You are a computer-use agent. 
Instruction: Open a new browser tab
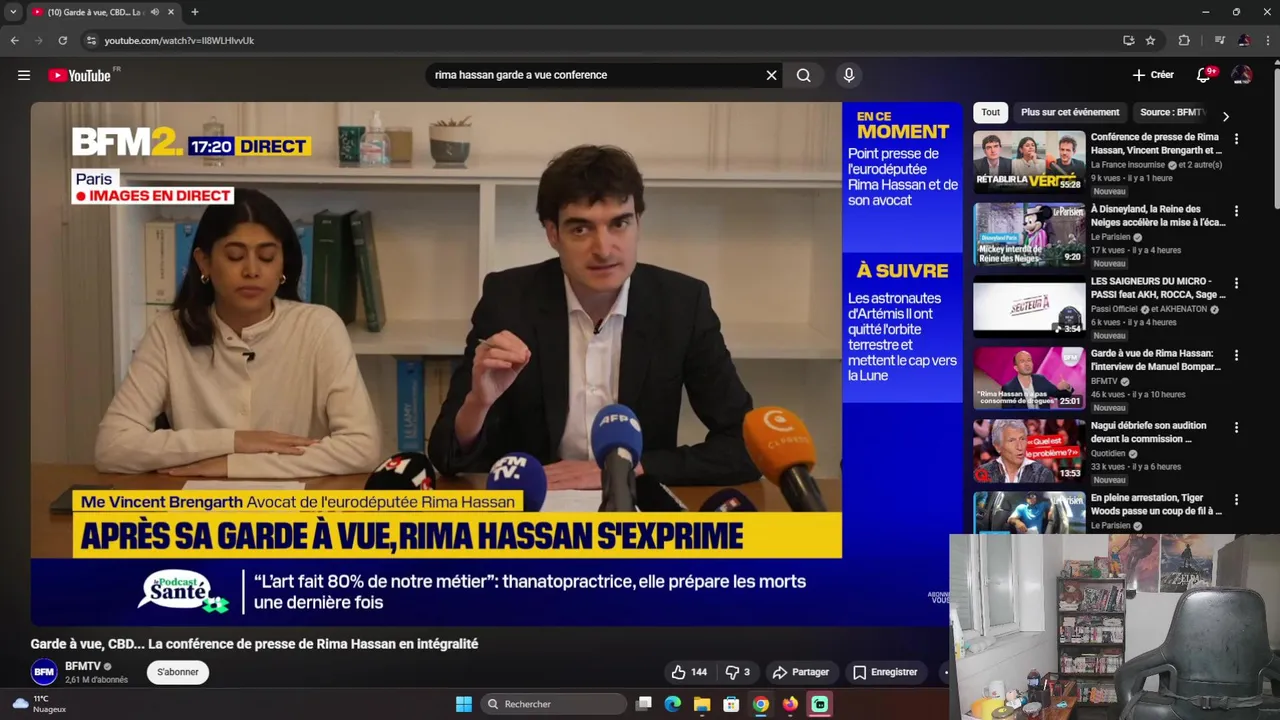click(x=194, y=12)
